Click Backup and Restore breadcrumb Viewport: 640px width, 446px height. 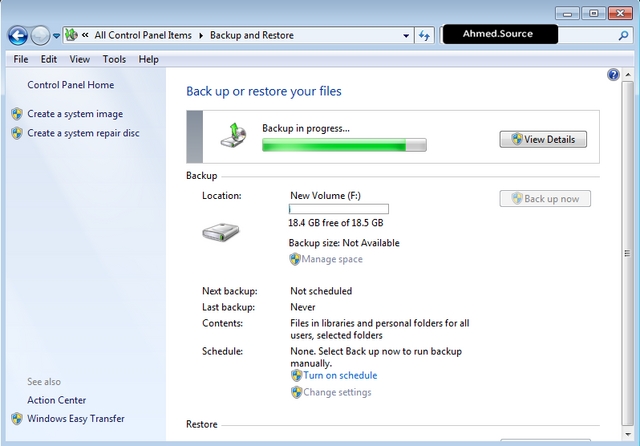tap(252, 36)
